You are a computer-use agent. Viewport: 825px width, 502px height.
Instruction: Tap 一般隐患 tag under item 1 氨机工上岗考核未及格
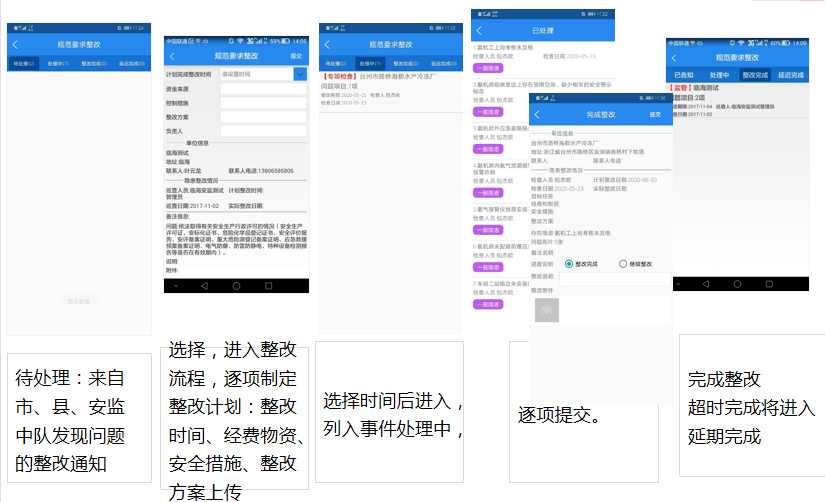click(x=488, y=68)
